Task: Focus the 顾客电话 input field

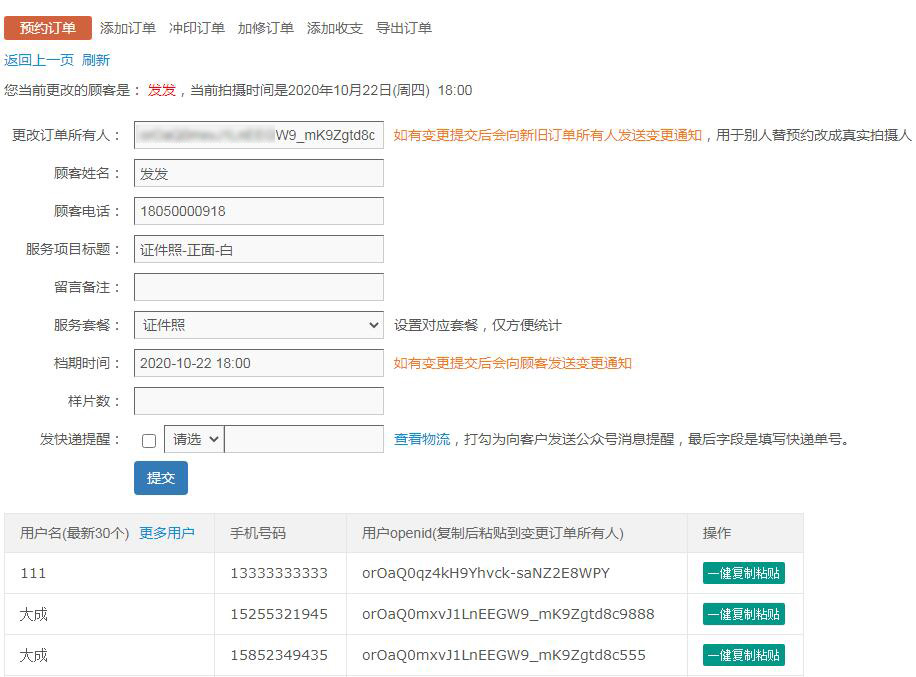Action: click(259, 211)
